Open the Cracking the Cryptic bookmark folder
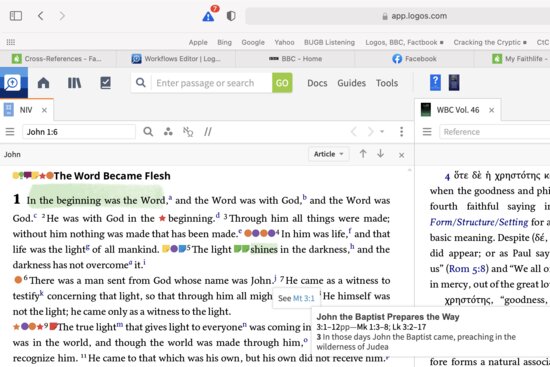Viewport: 550px width, 367px height. [490, 42]
